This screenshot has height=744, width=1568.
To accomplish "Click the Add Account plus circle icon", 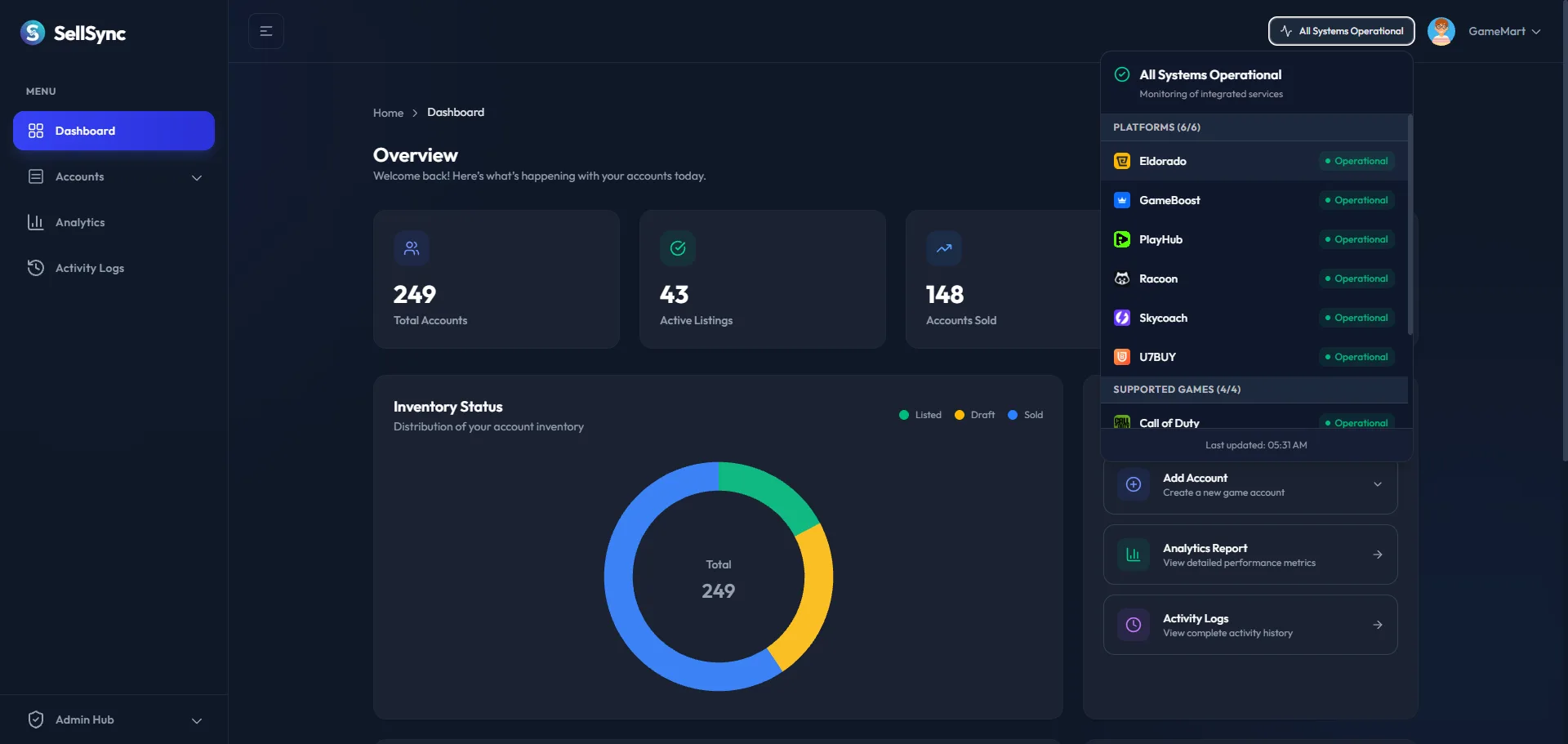I will click(x=1134, y=484).
